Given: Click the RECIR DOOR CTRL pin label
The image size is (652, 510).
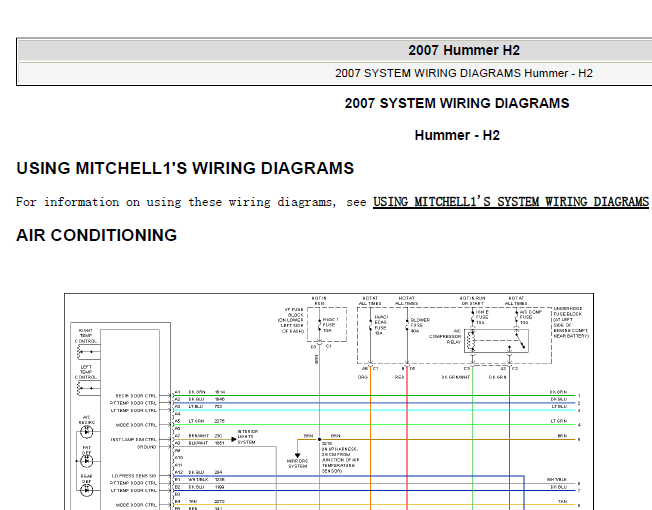Looking at the screenshot, I should 136,396.
